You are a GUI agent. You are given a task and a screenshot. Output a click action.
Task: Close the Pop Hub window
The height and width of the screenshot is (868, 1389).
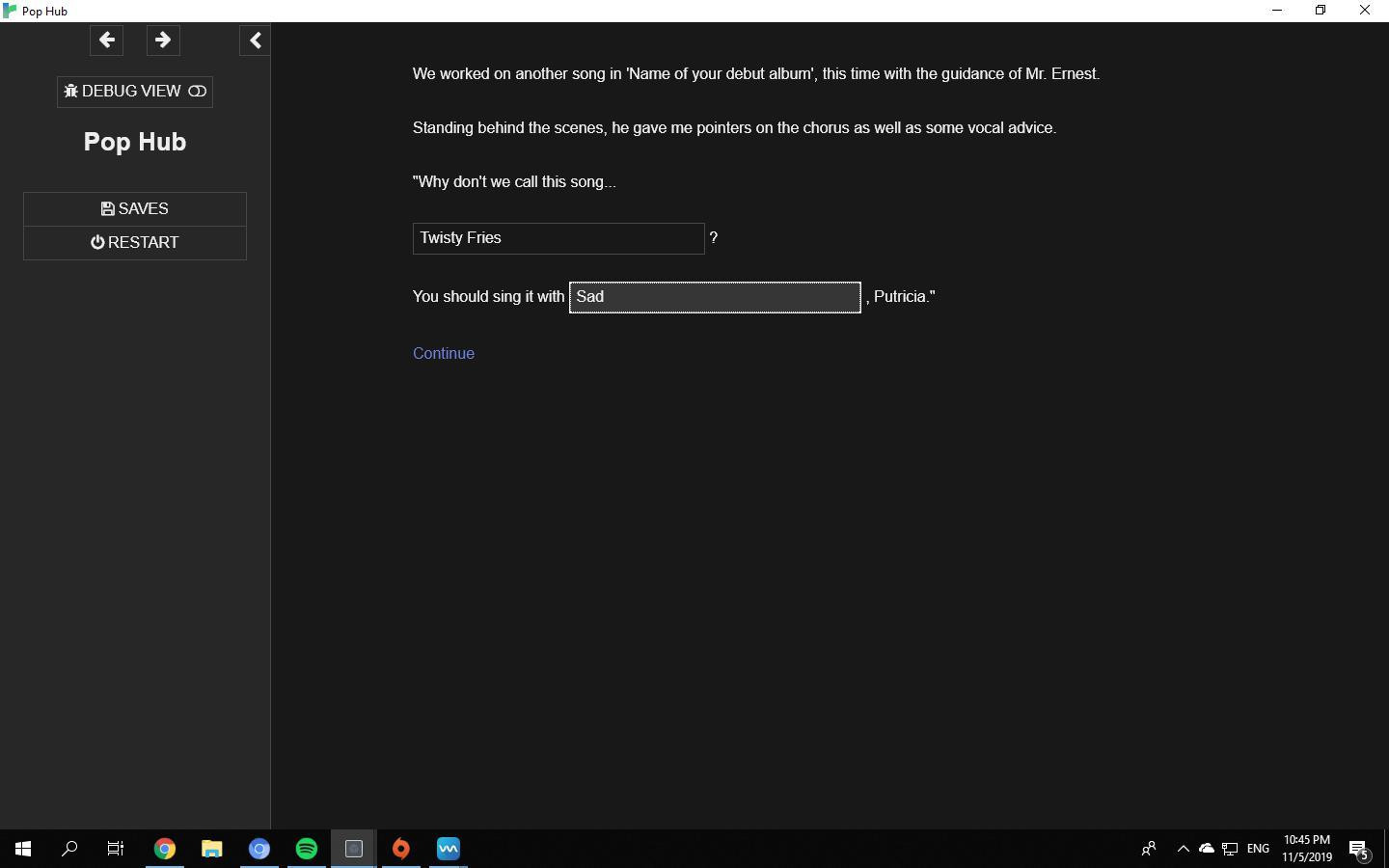click(1365, 11)
